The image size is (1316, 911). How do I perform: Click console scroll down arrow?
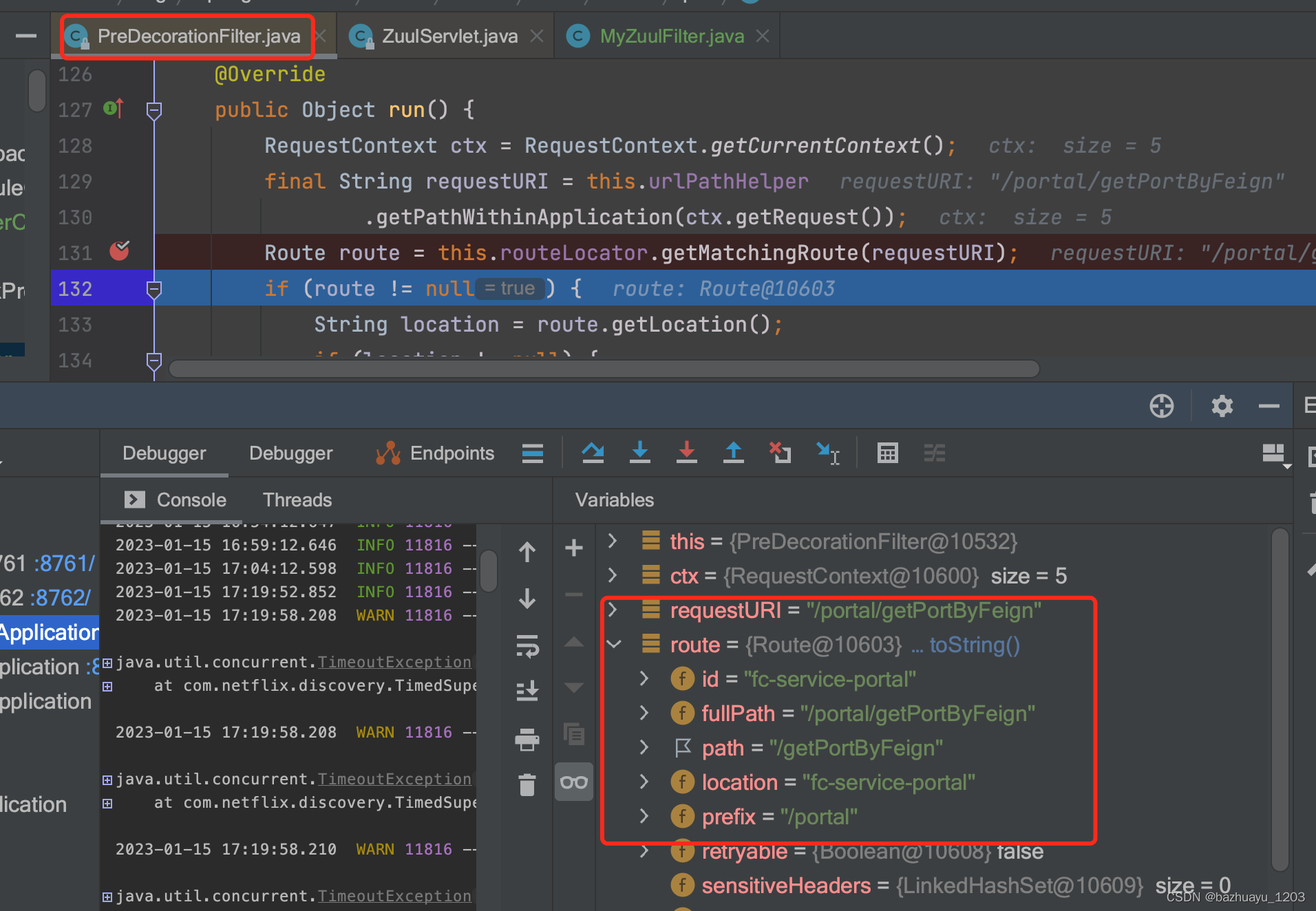point(527,598)
